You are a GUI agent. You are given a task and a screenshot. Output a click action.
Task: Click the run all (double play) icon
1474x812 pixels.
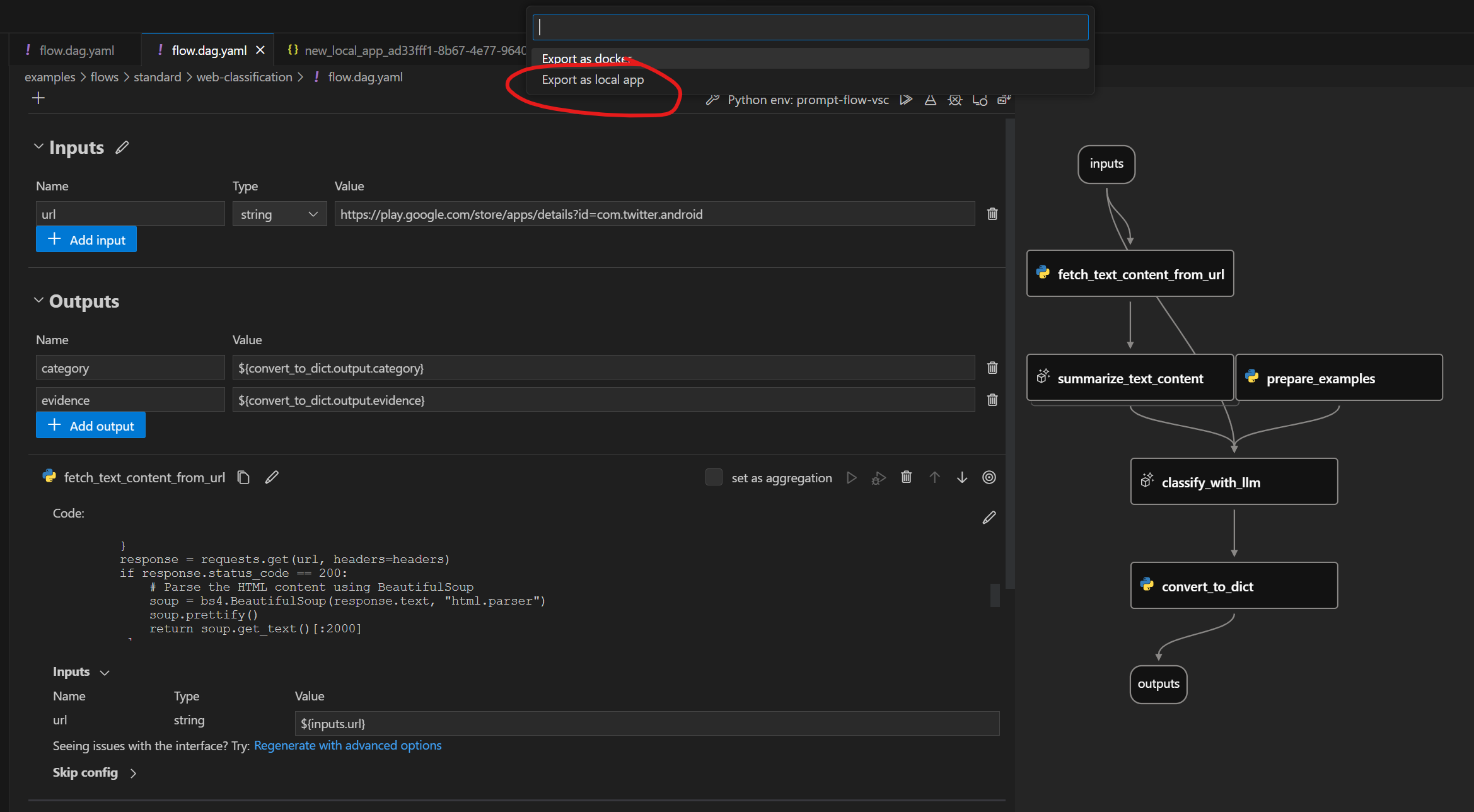click(x=906, y=100)
